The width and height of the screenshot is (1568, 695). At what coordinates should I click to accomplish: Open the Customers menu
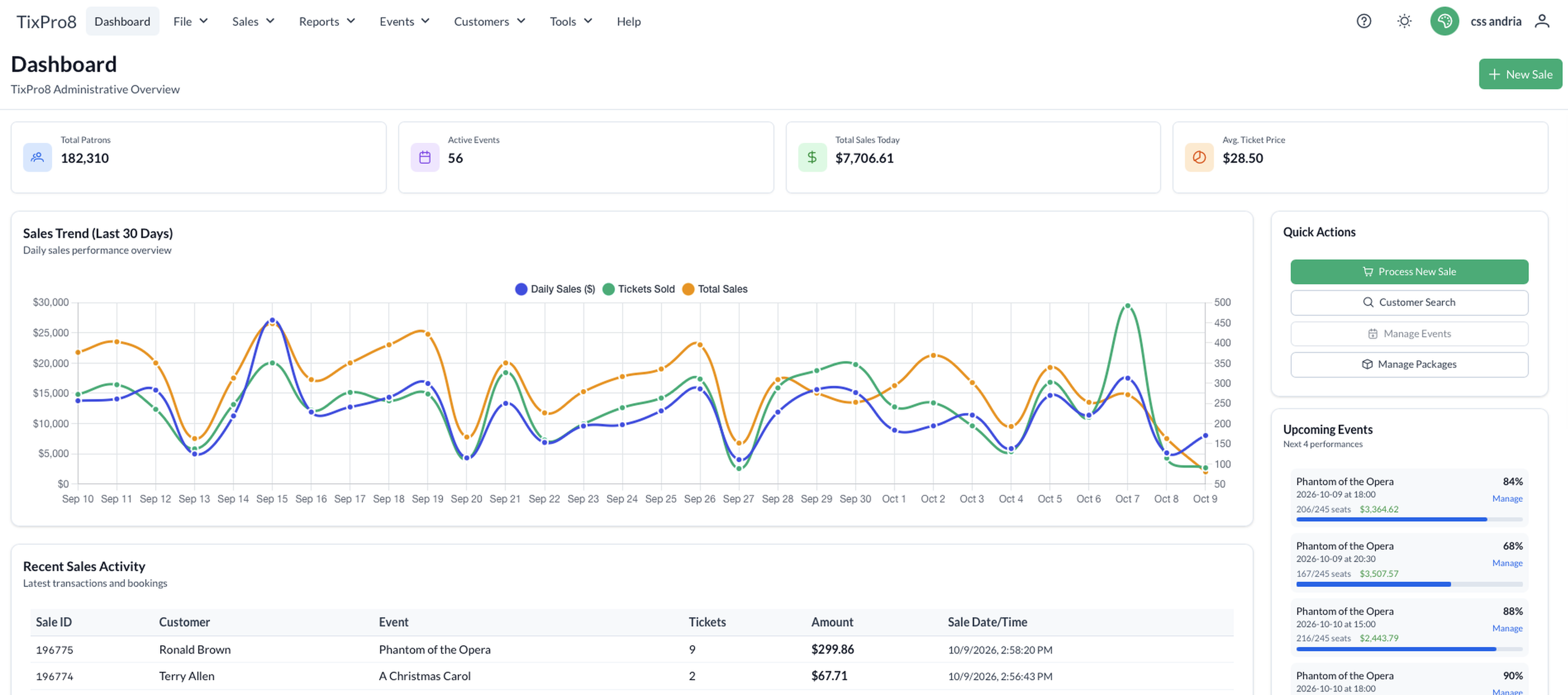click(x=489, y=21)
